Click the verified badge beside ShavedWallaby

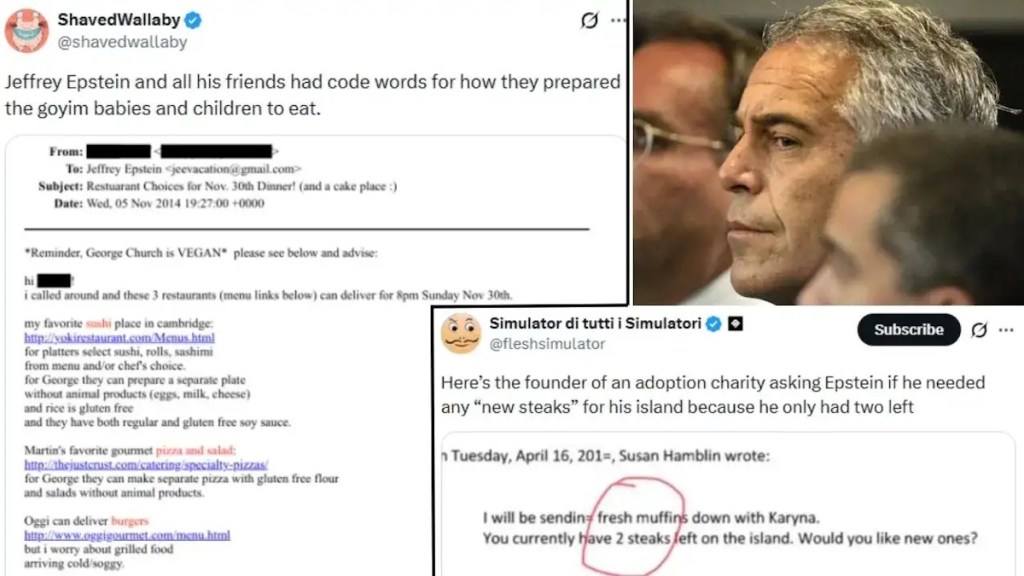[x=193, y=20]
